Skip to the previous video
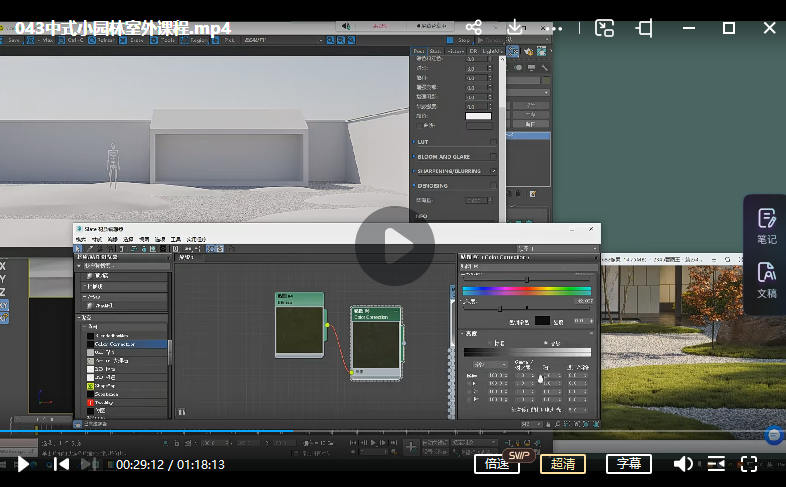This screenshot has height=487, width=786. [x=62, y=464]
